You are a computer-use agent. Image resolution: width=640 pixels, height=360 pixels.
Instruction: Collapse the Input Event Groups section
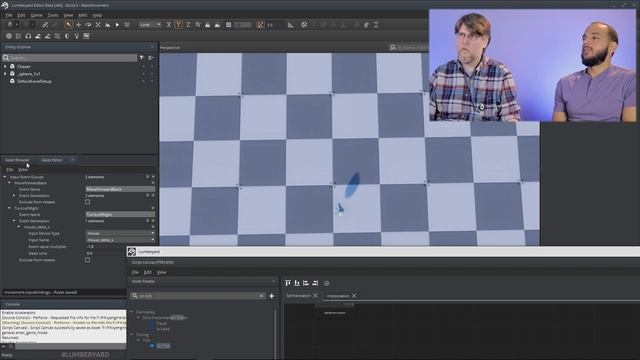(x=5, y=177)
